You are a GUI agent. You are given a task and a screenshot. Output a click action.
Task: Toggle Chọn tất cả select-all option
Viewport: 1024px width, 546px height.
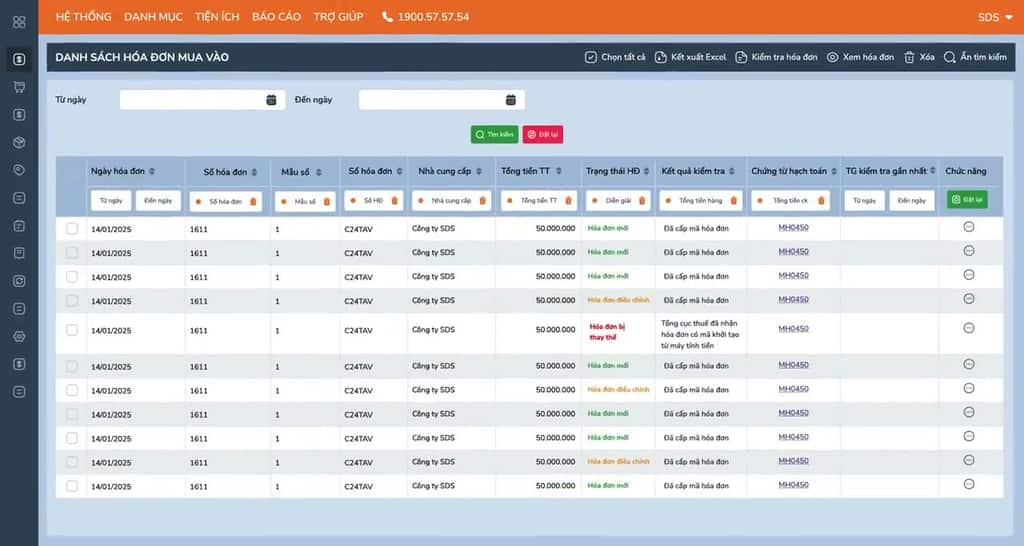(x=615, y=57)
